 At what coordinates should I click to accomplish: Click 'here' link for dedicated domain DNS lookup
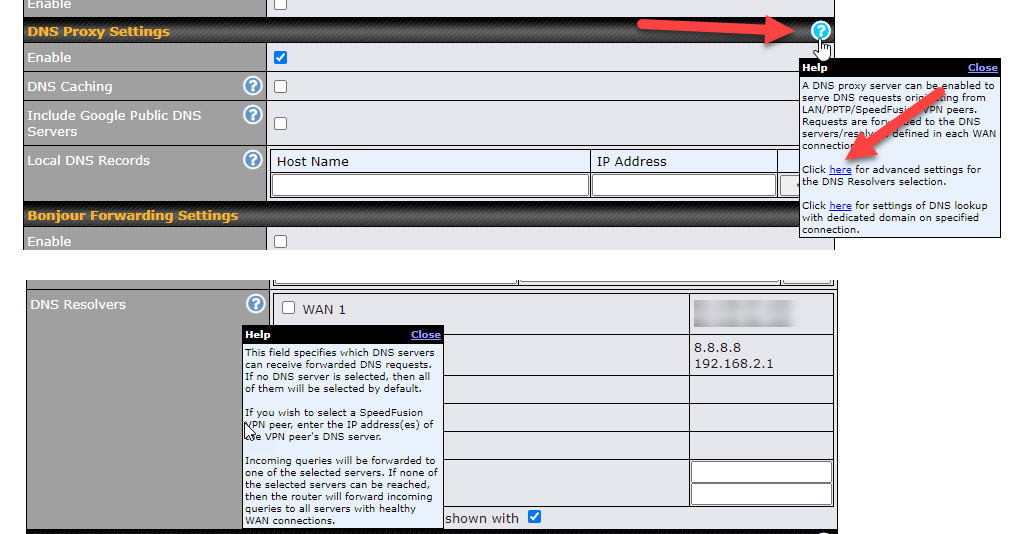[x=840, y=206]
